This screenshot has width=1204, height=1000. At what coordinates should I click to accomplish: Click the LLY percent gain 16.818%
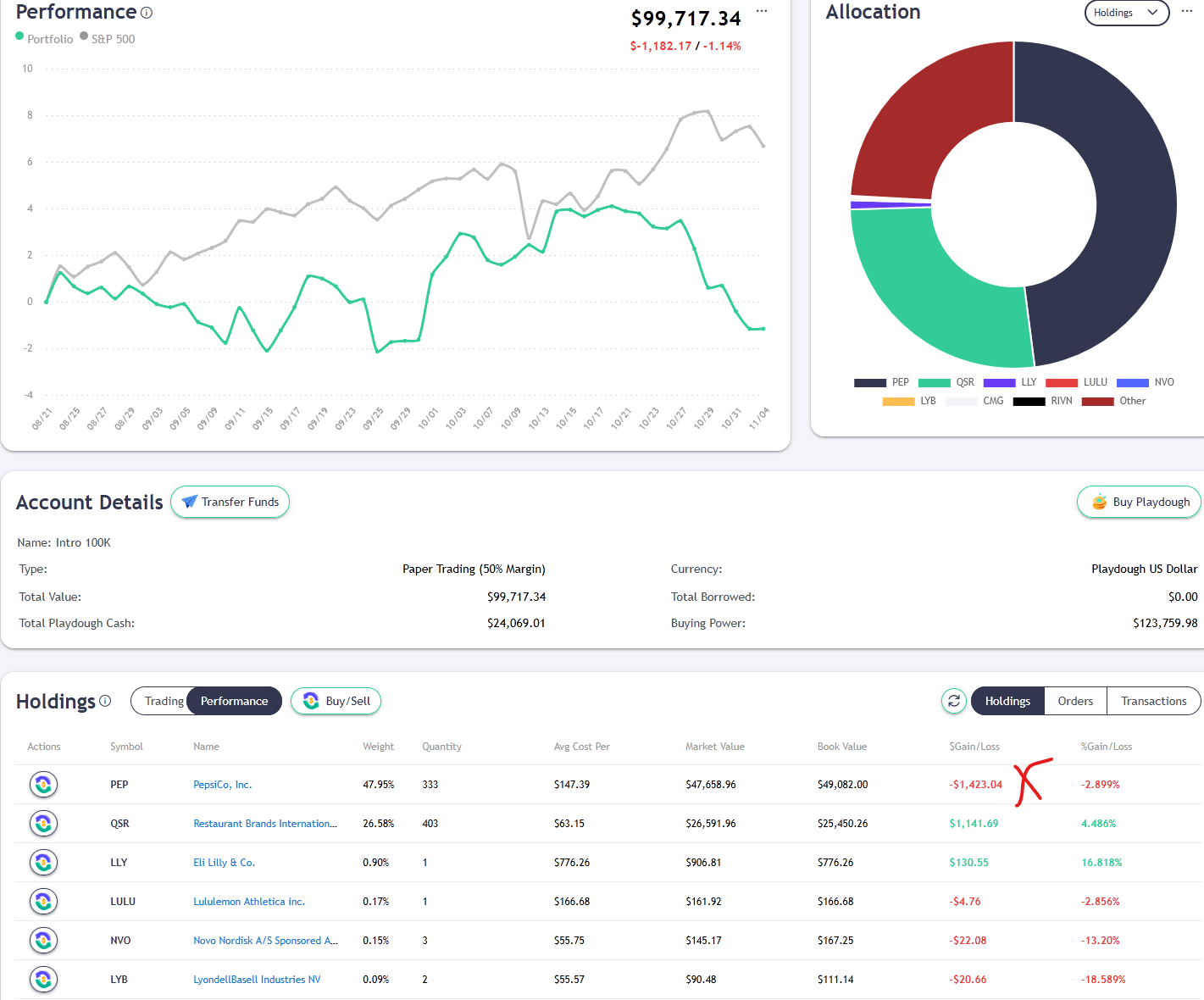[1101, 863]
